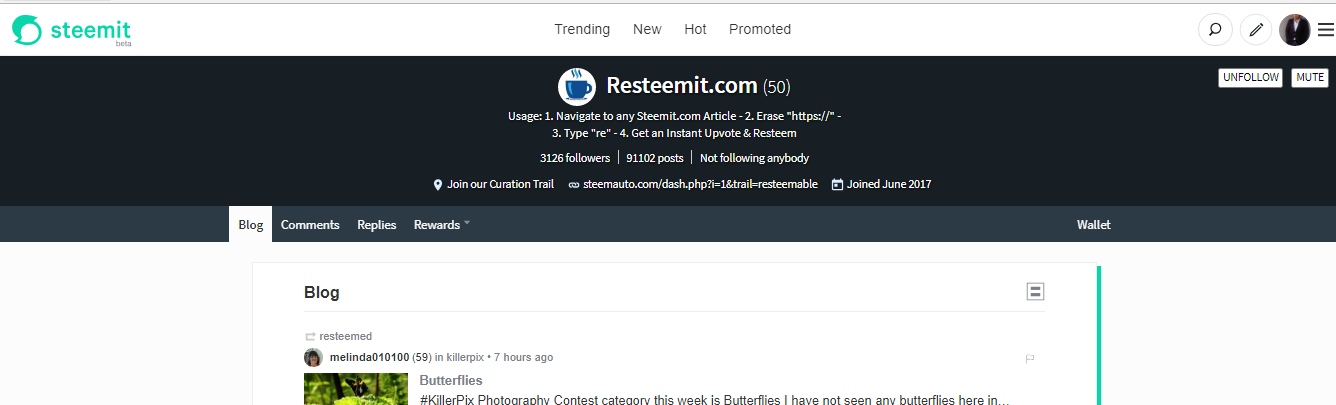Click the Butterflies post summary text
This screenshot has width=1336, height=405.
714,400
